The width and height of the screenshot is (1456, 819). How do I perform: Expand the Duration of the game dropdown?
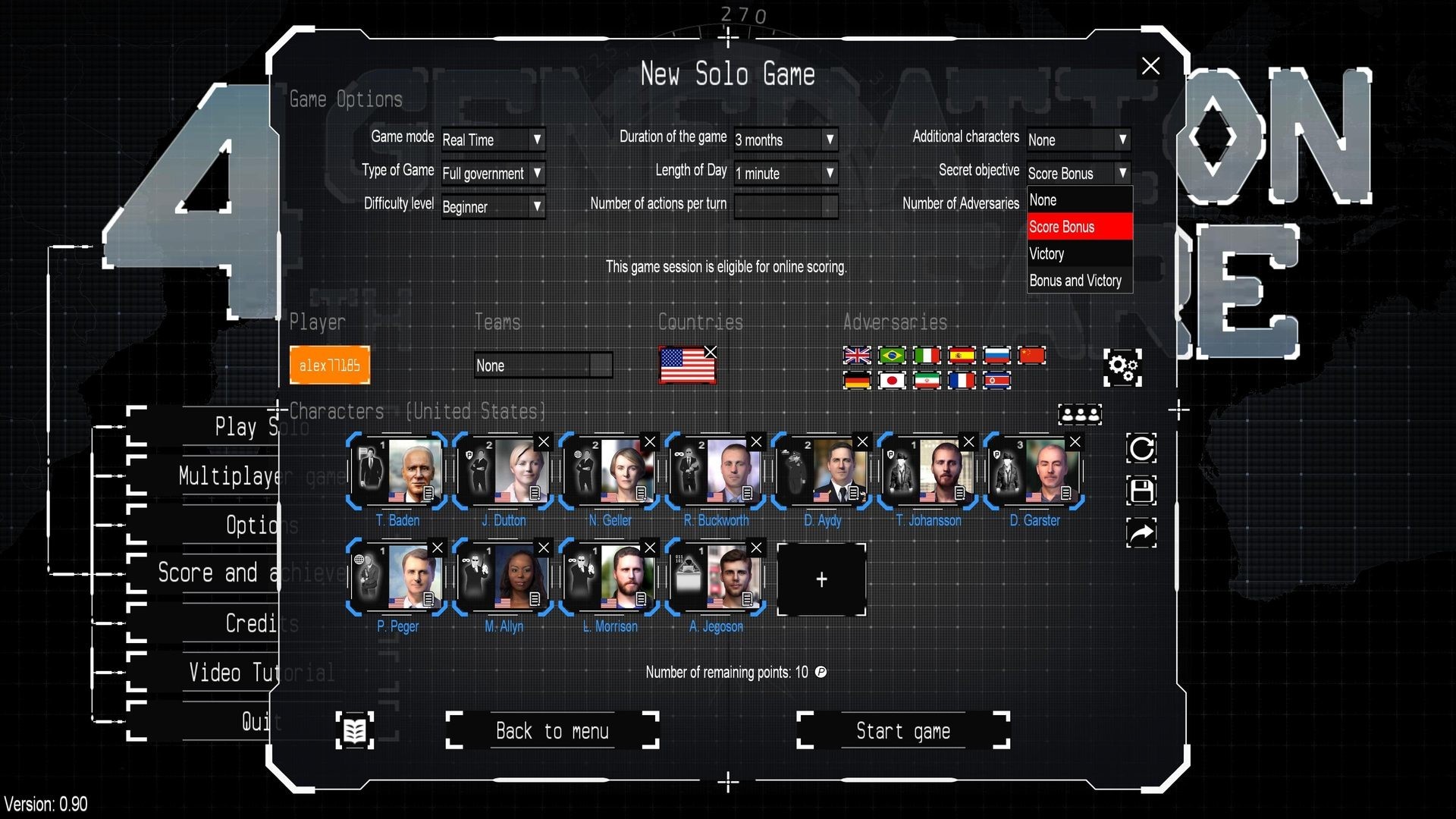(830, 139)
